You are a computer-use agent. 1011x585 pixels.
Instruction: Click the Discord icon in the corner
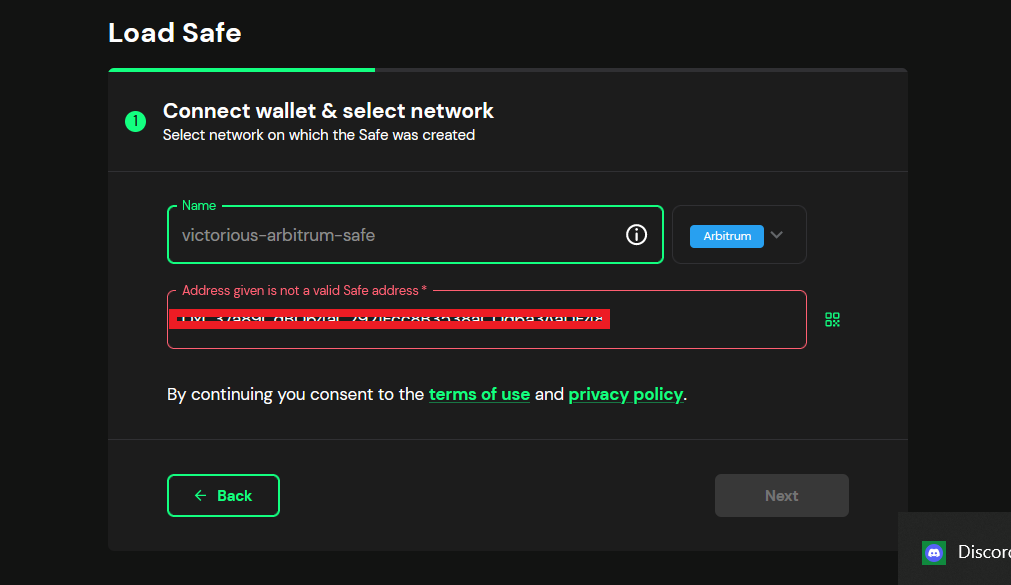point(933,552)
